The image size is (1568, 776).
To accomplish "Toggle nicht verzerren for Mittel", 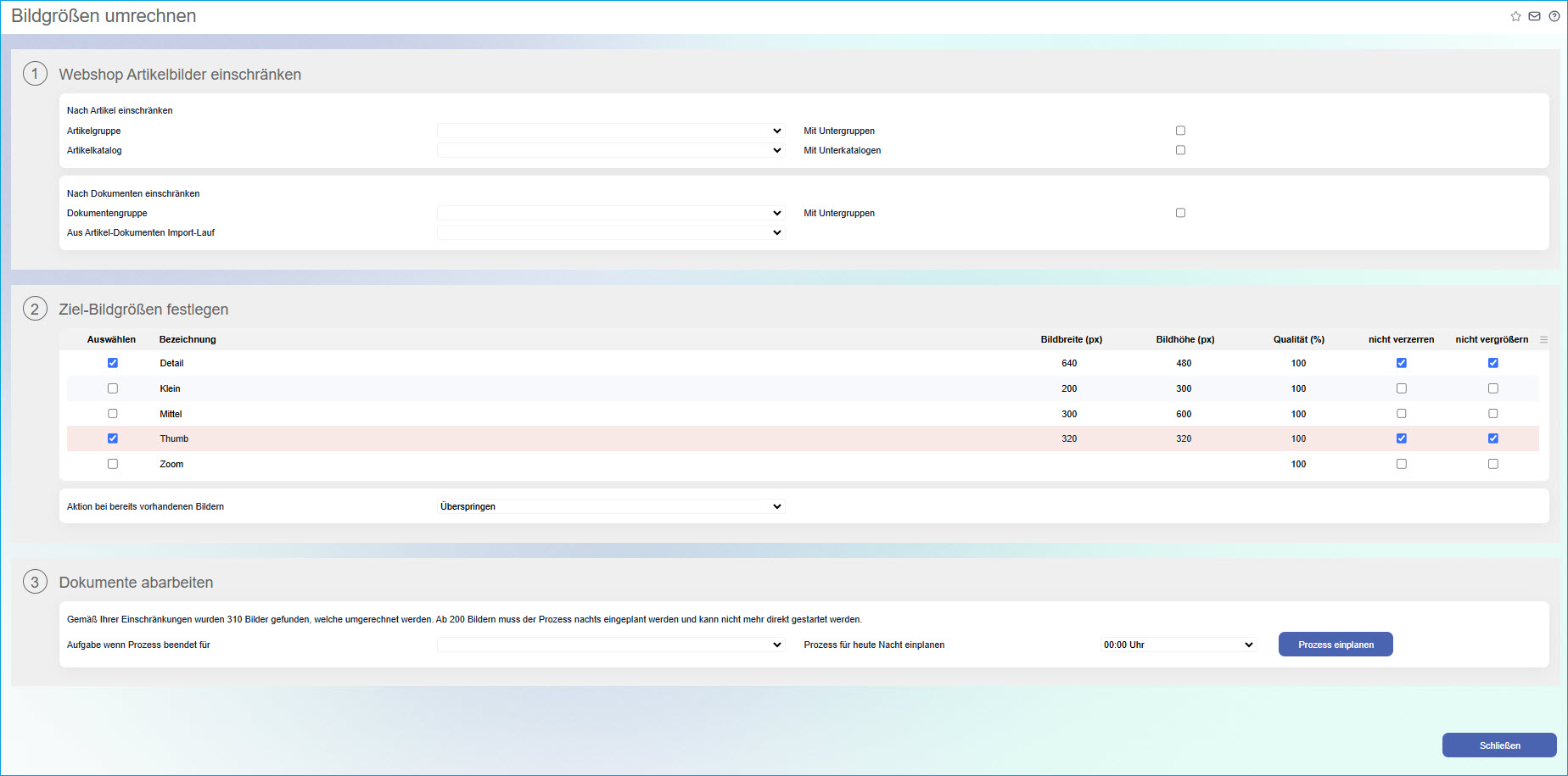I will (1402, 414).
